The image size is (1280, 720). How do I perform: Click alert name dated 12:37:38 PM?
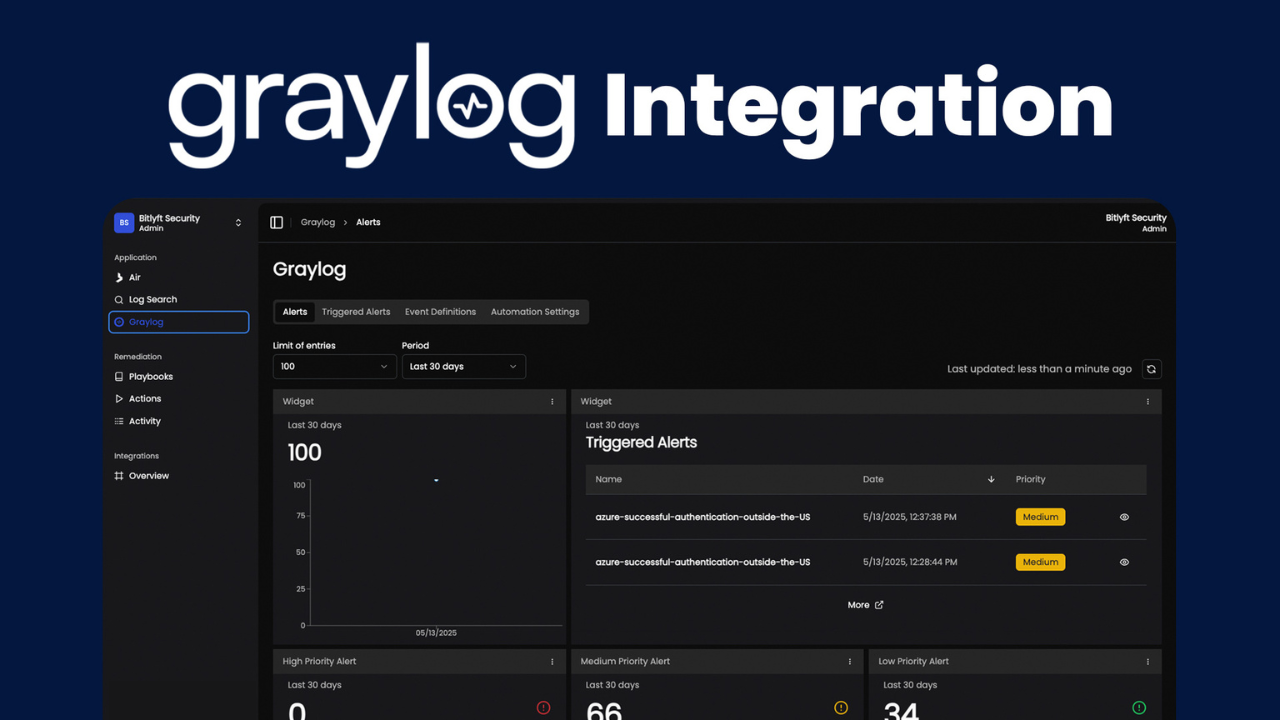click(702, 517)
